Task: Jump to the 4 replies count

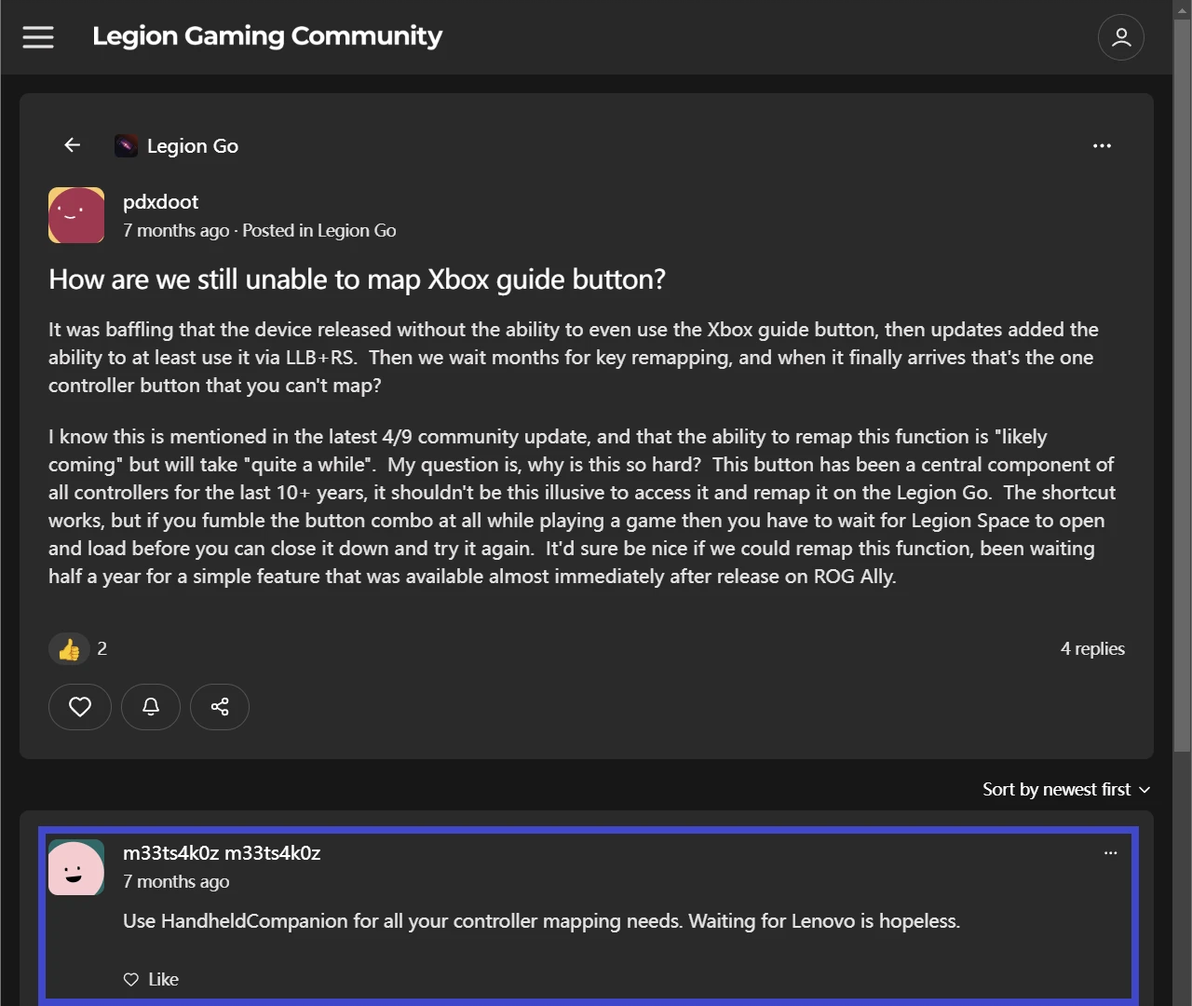Action: (x=1092, y=649)
